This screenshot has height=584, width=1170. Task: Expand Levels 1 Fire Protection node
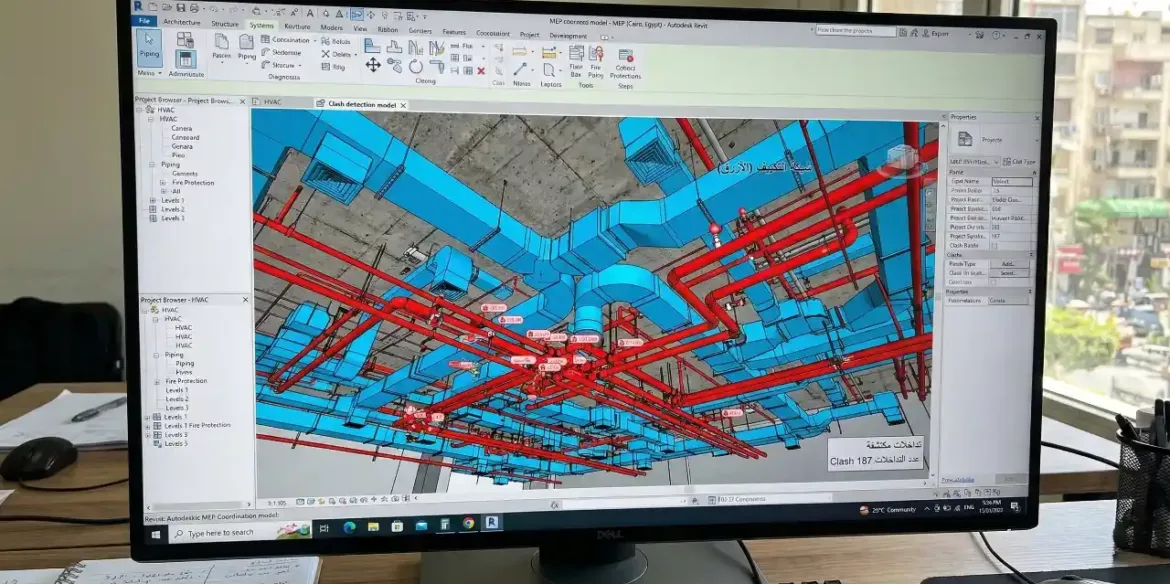pyautogui.click(x=146, y=425)
